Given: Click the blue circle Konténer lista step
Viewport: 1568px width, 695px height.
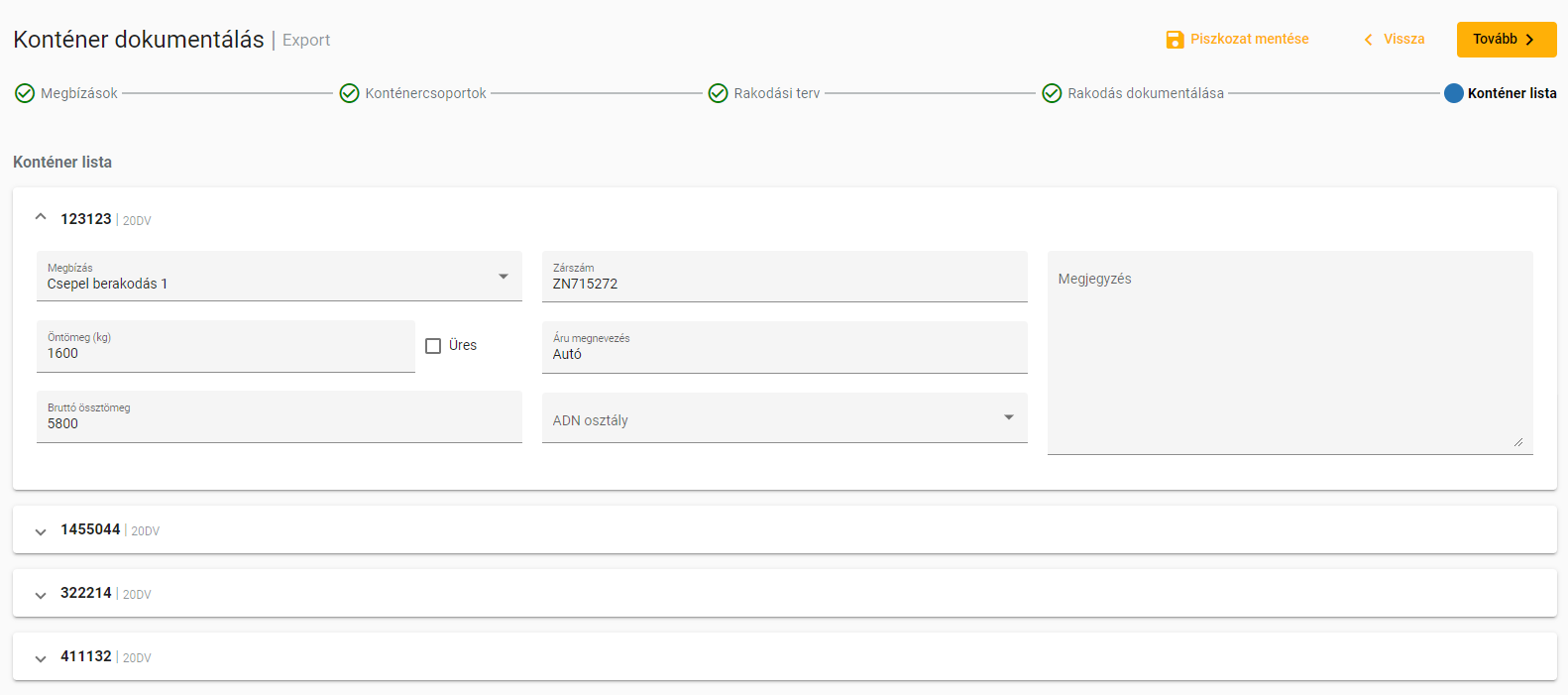Looking at the screenshot, I should pyautogui.click(x=1453, y=93).
